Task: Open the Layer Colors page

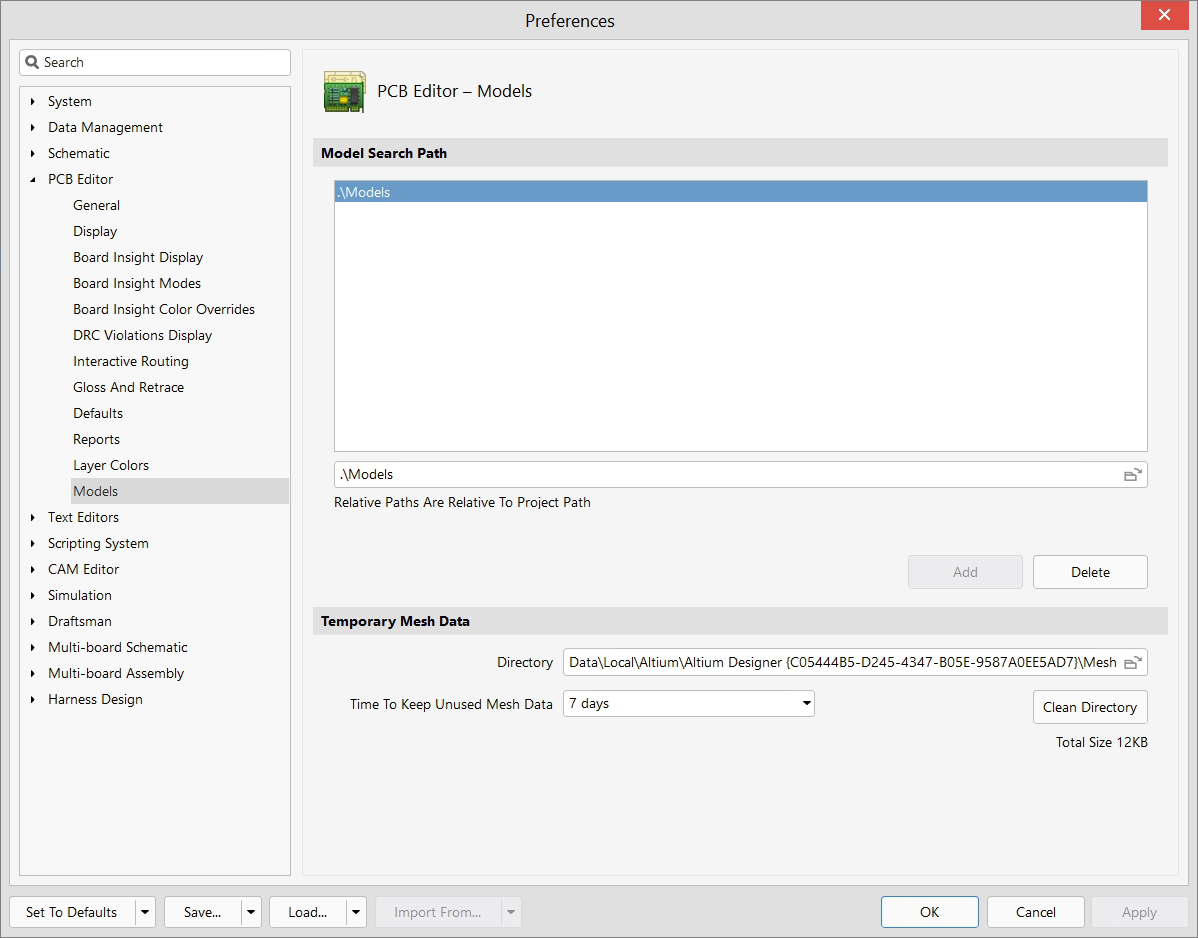Action: click(111, 465)
